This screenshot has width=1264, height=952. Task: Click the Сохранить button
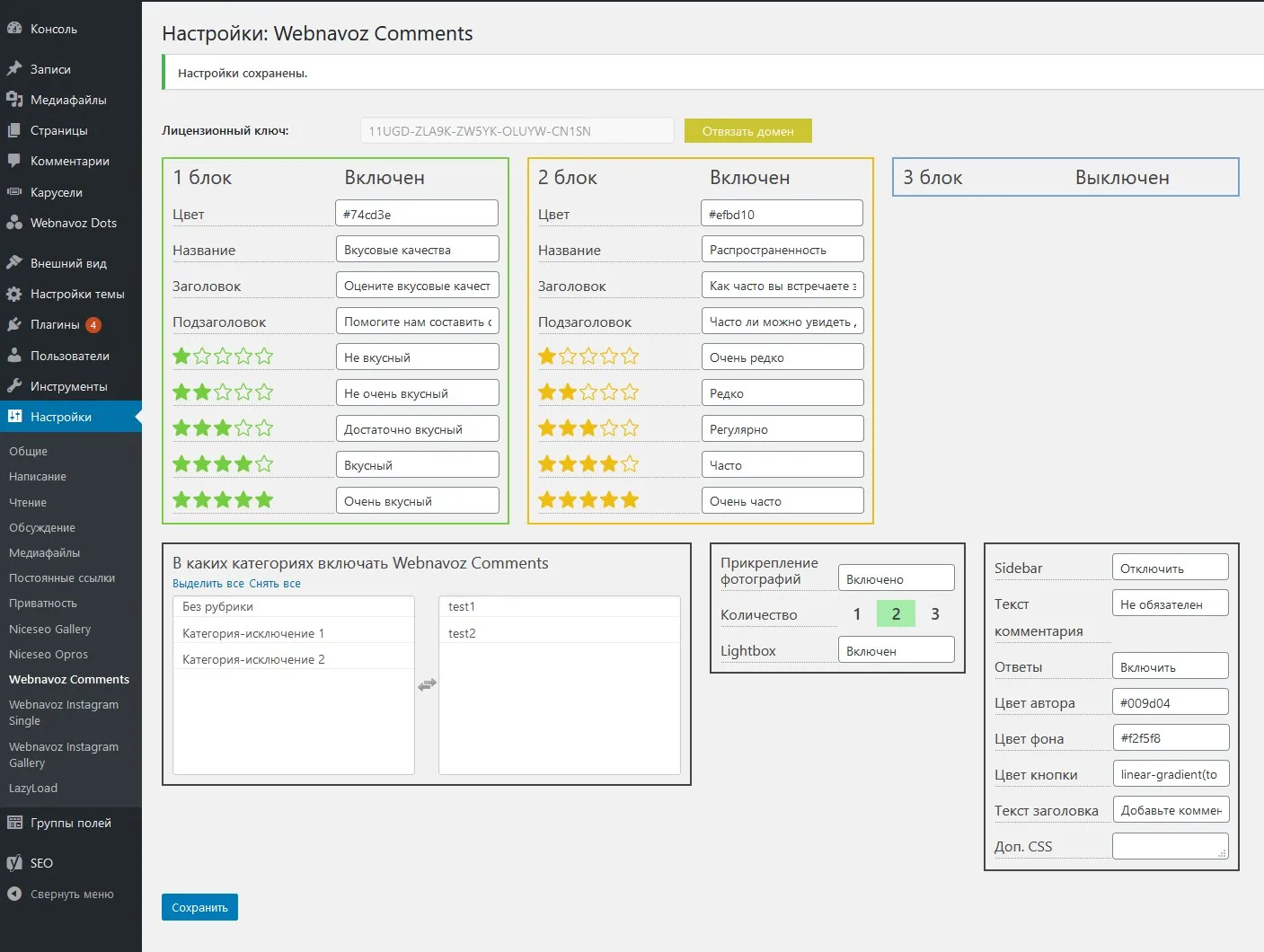pyautogui.click(x=199, y=907)
